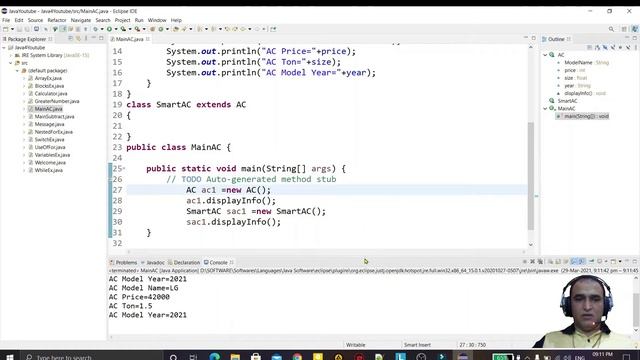Click the Save toolbar icon
640x360 pixels.
tap(19, 29)
